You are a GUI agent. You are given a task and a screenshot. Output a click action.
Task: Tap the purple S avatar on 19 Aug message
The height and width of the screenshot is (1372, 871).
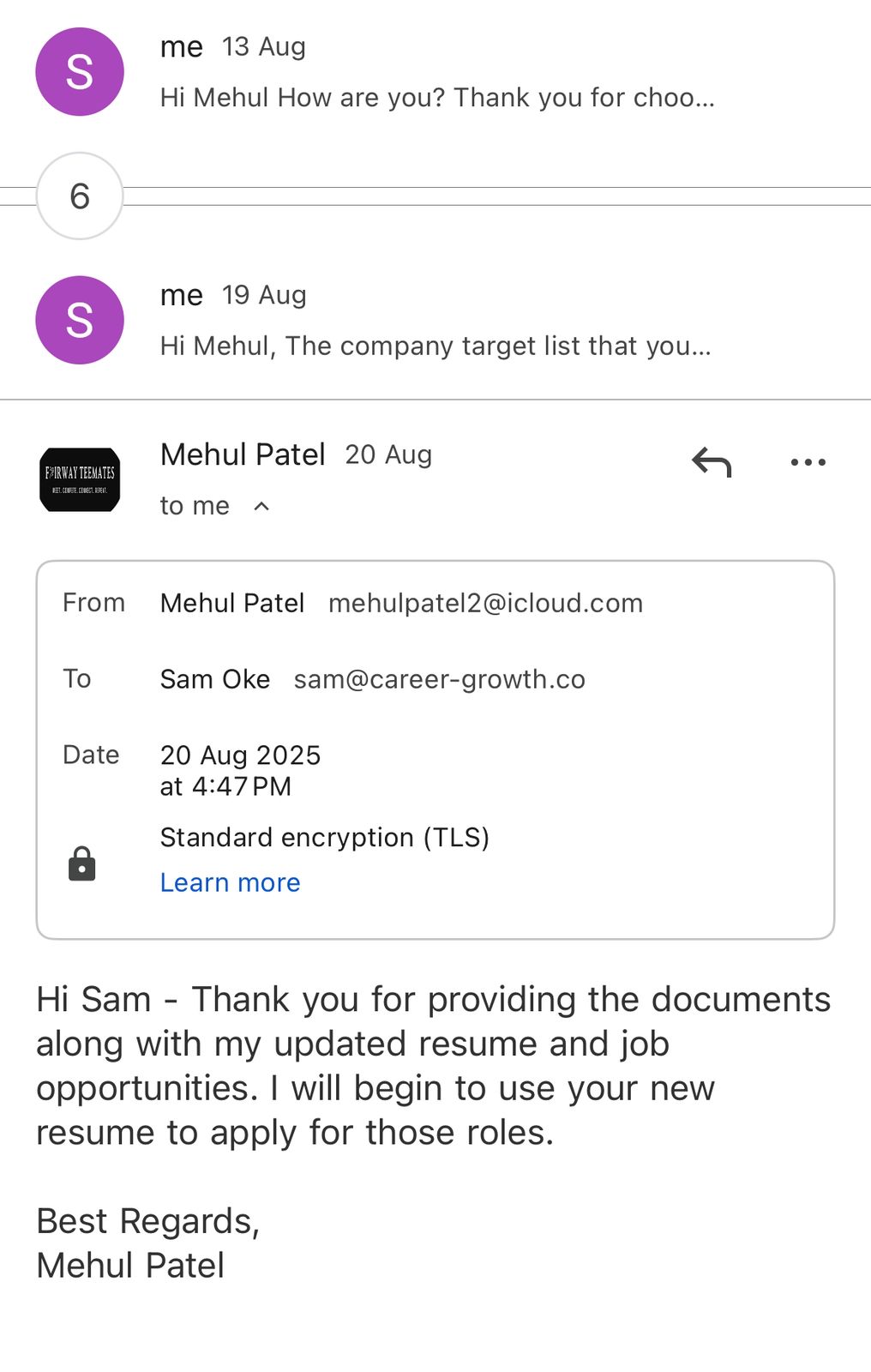click(x=80, y=320)
